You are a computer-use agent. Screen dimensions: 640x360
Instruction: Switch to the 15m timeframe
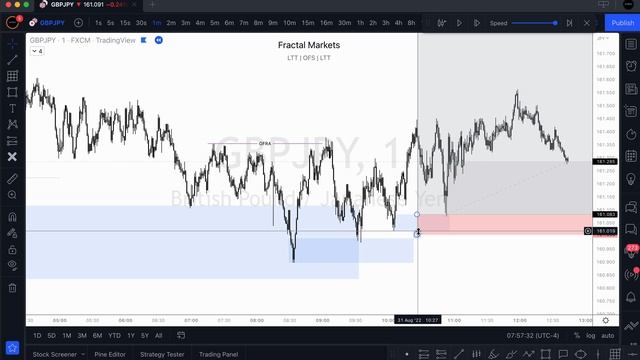pos(308,23)
